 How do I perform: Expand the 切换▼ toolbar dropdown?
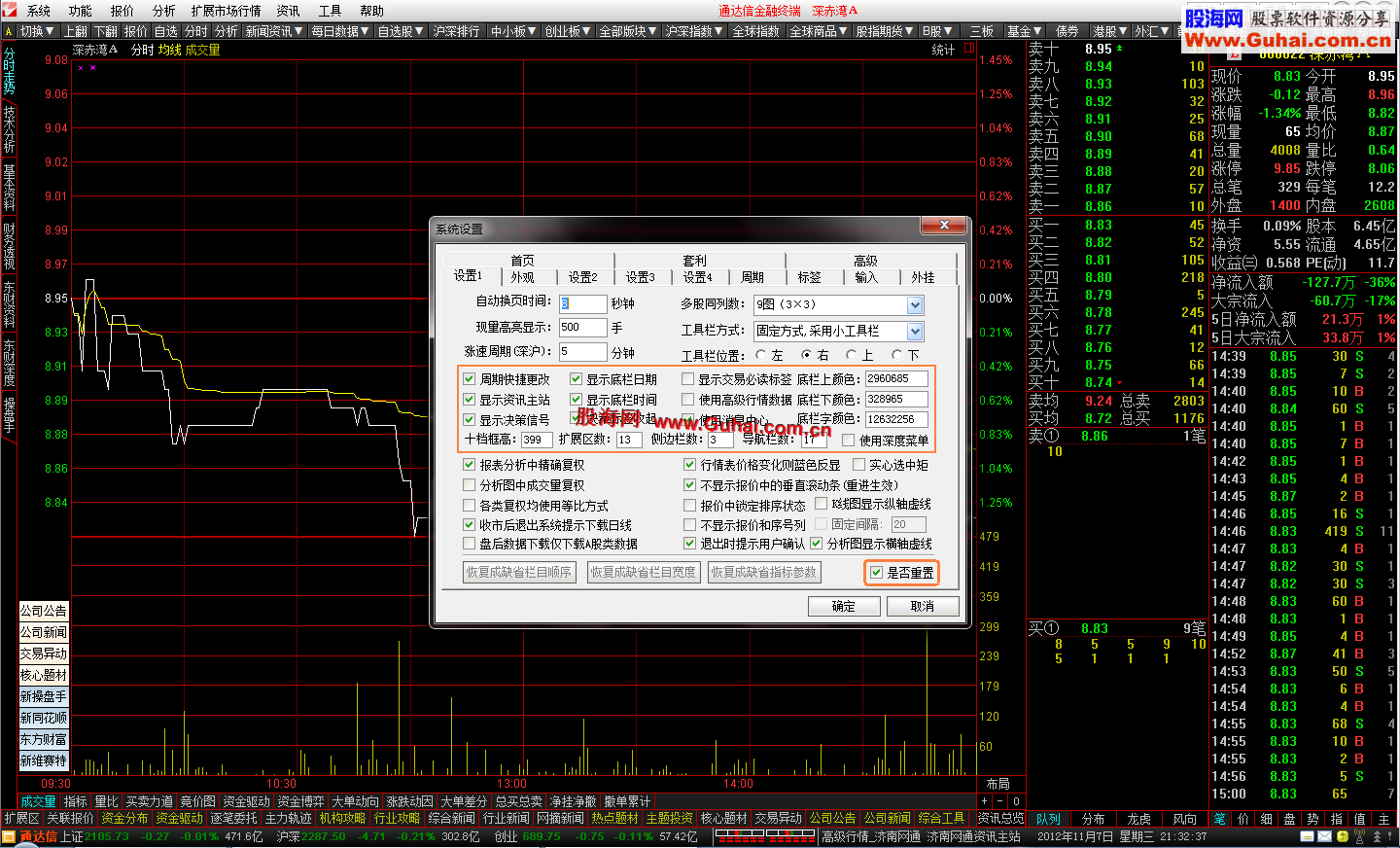pos(38,31)
